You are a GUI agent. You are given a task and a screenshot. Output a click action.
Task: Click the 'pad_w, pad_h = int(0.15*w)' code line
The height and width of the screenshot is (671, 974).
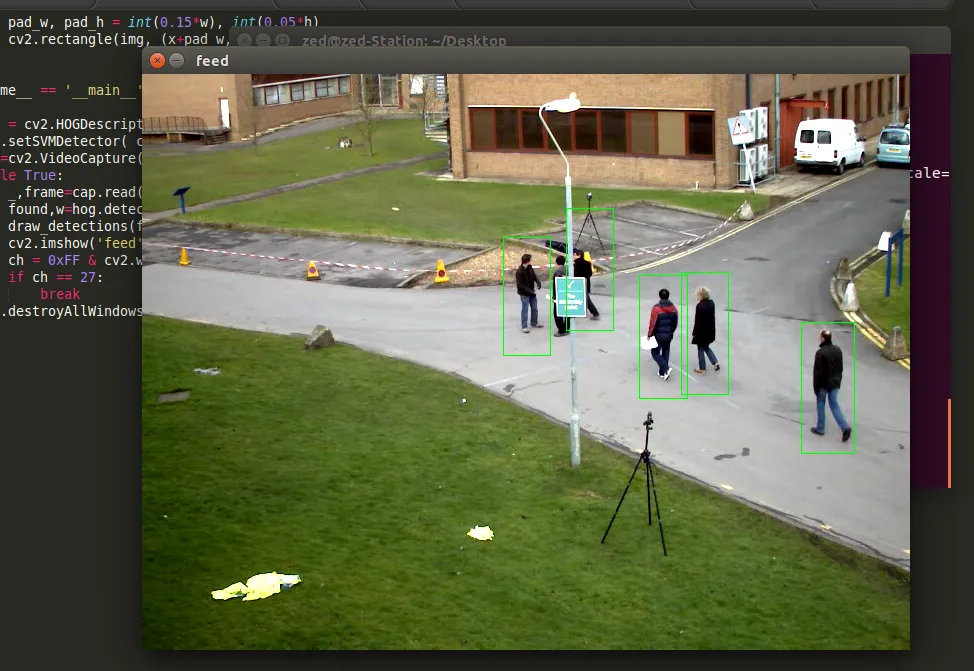[x=163, y=22]
